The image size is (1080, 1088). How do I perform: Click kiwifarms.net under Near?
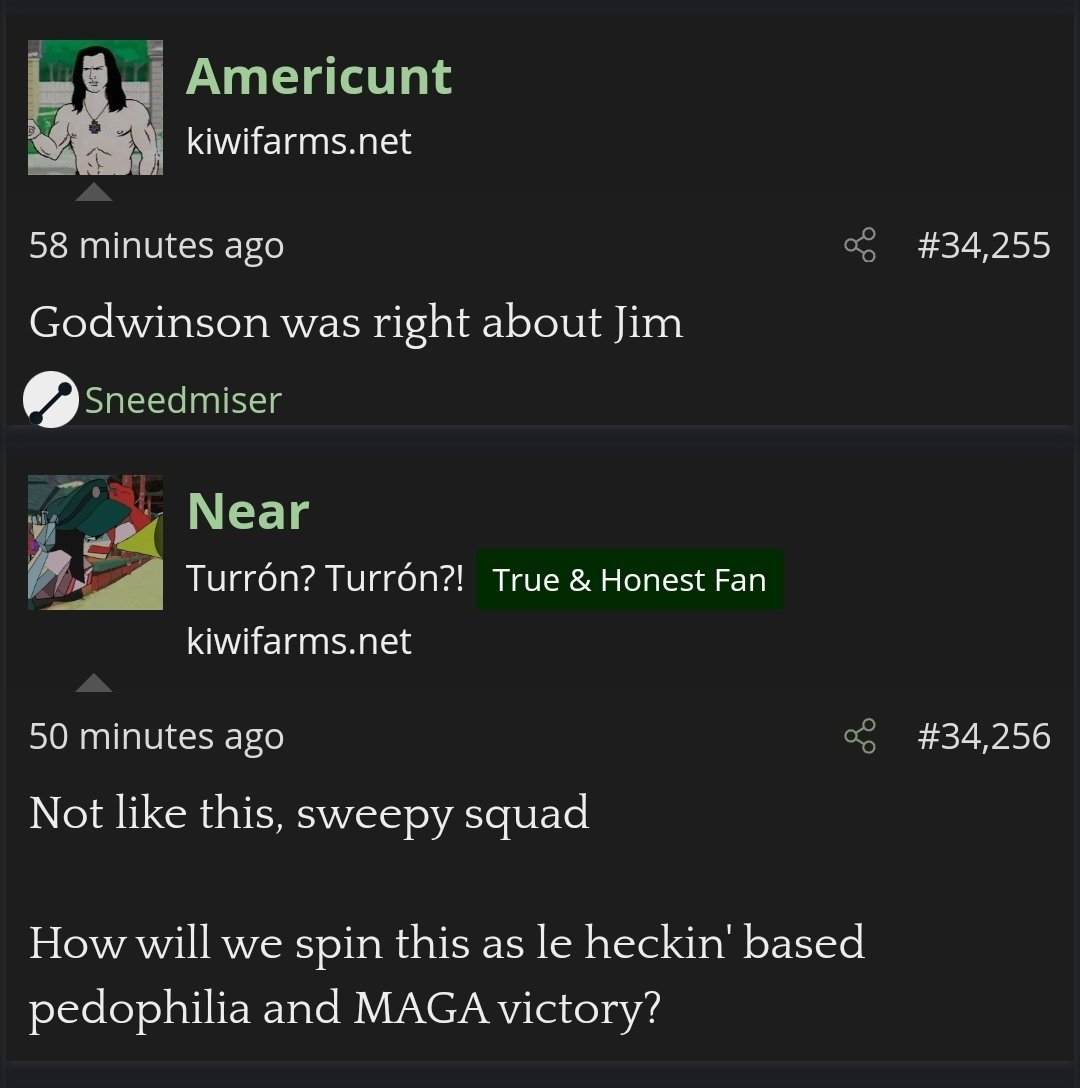[299, 641]
